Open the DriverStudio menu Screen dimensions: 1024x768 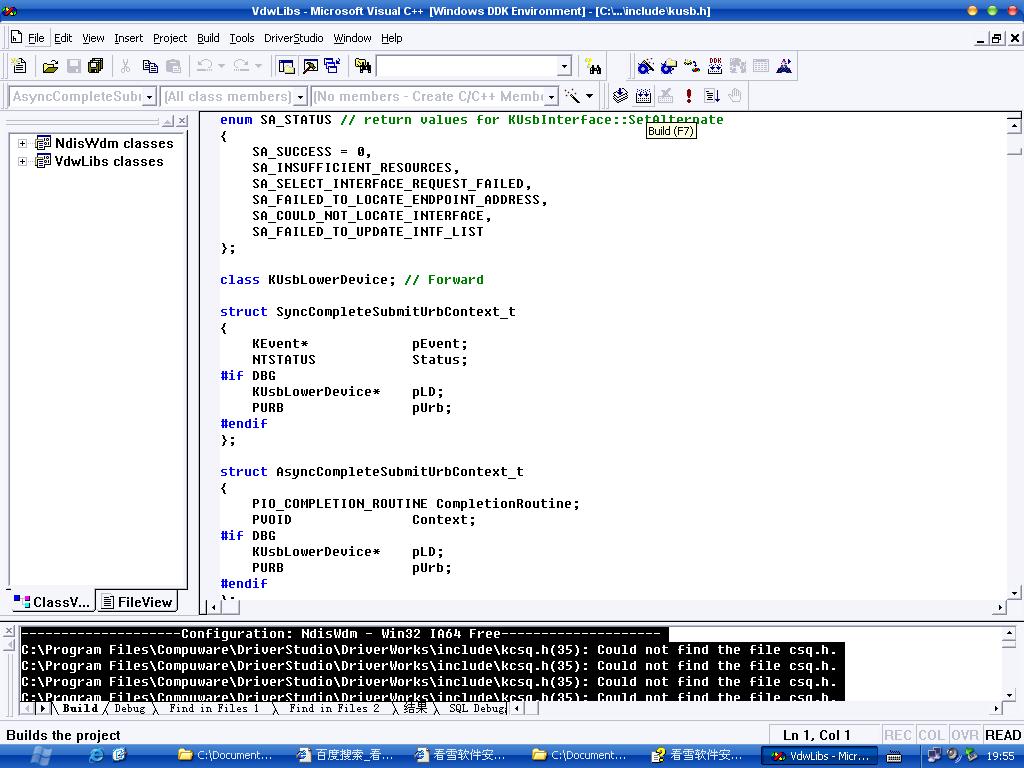click(x=293, y=38)
